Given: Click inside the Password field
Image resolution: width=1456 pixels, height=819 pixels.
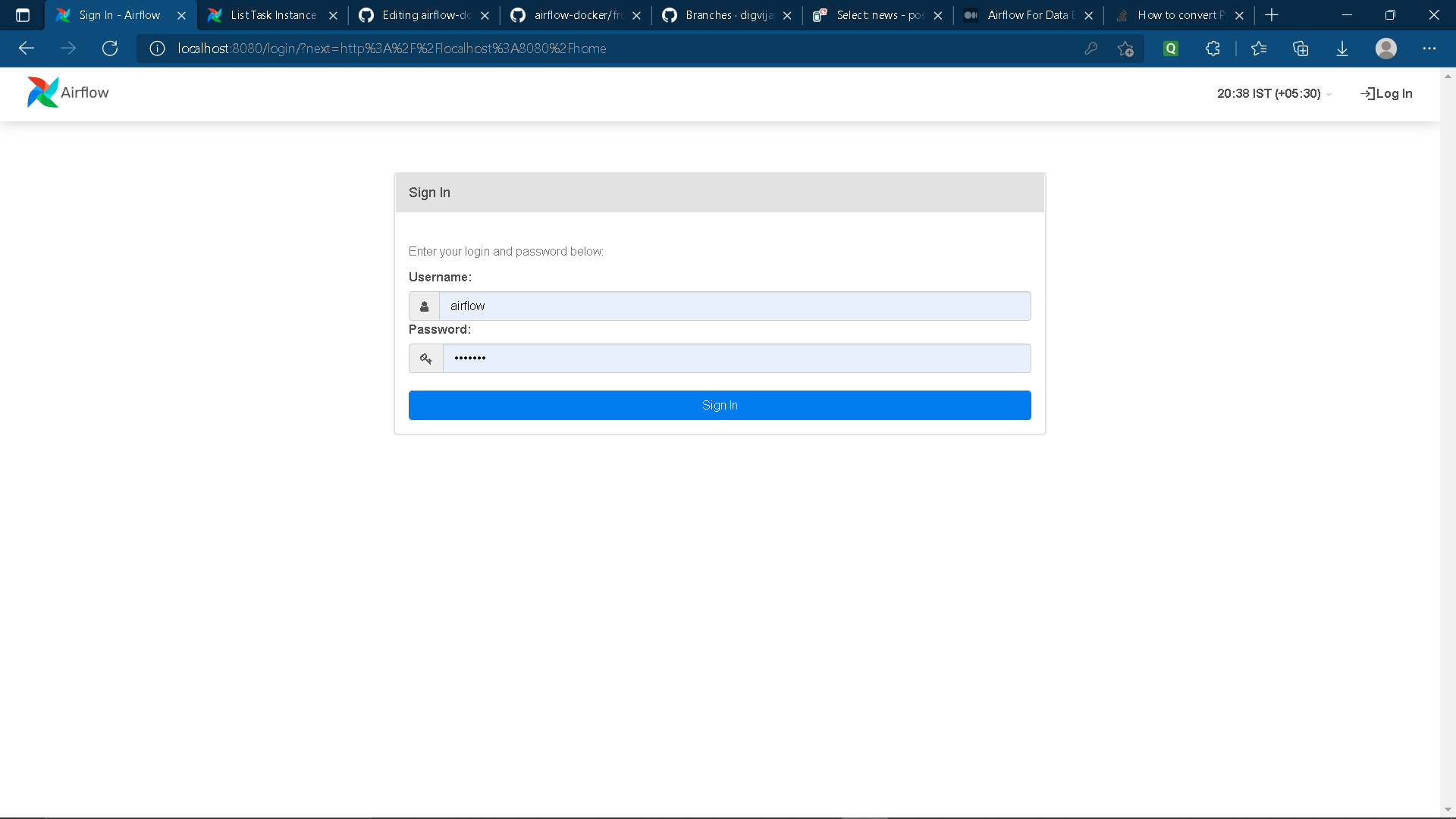Looking at the screenshot, I should click(736, 358).
